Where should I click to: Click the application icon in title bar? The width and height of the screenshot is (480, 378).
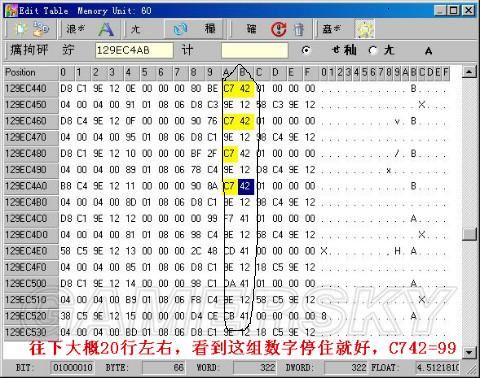point(11,11)
